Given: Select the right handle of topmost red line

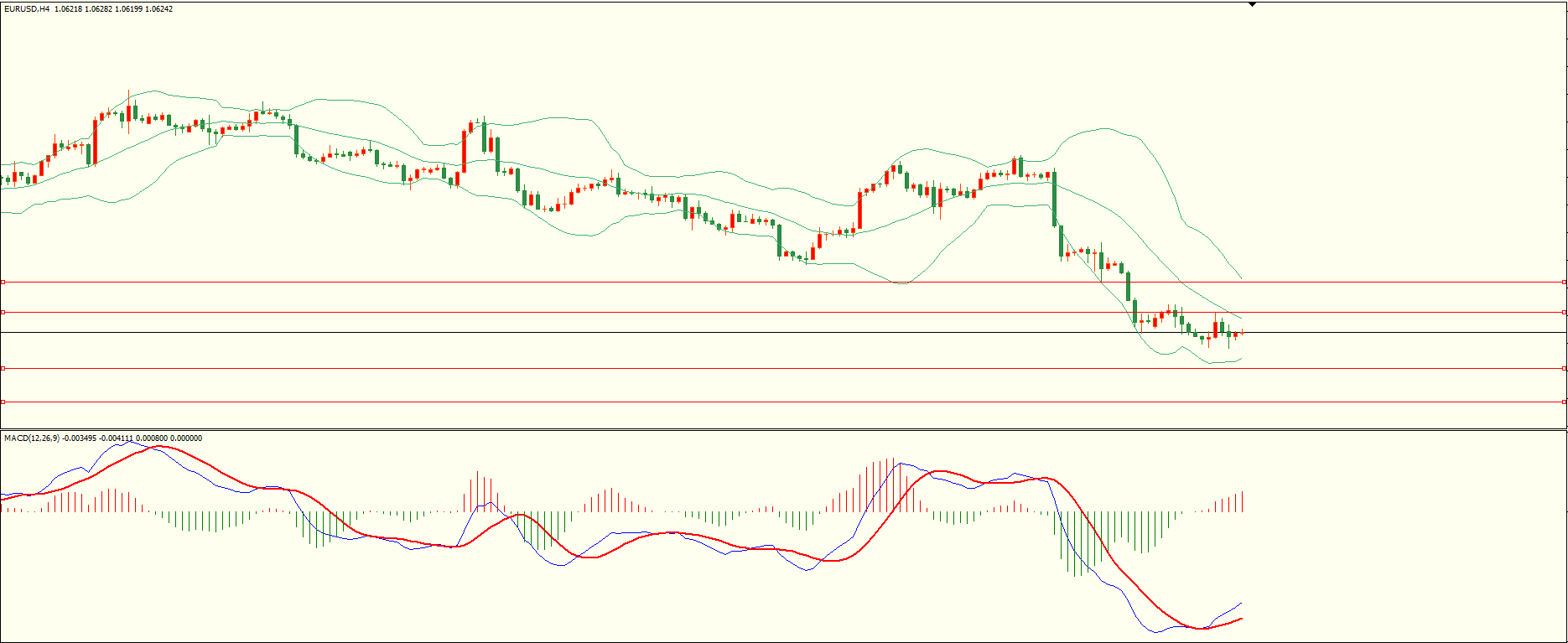Looking at the screenshot, I should tap(1565, 283).
